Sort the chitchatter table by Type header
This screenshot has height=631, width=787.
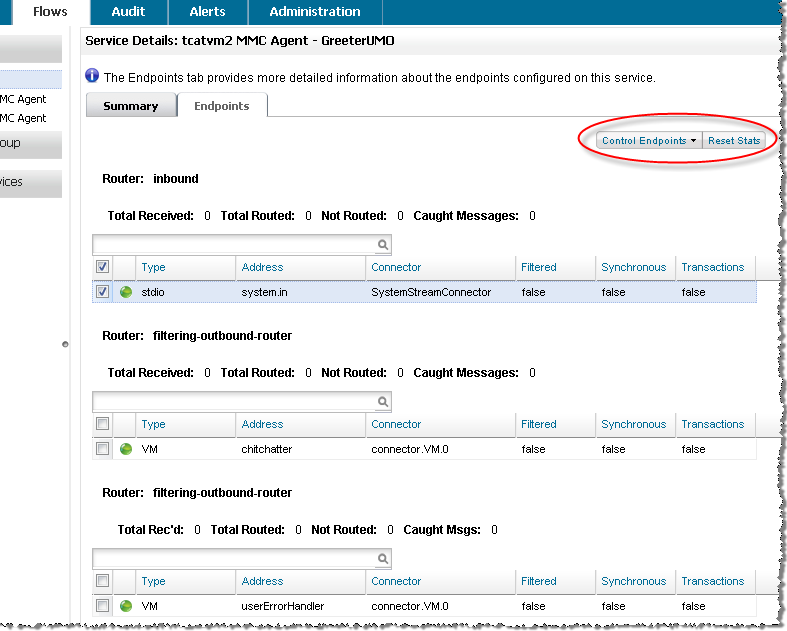(x=154, y=424)
